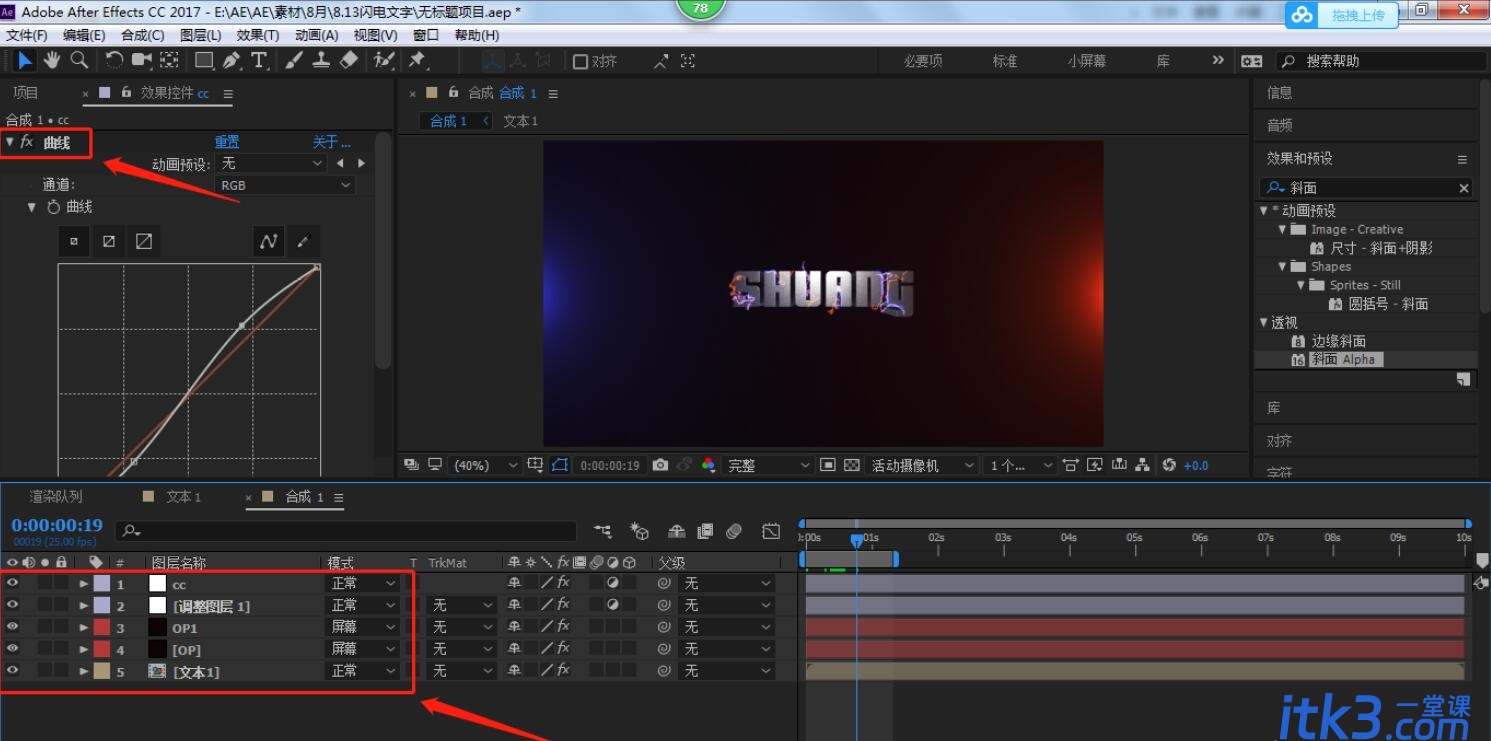Image resolution: width=1491 pixels, height=741 pixels.
Task: Enable the 对齐 snapping checkbox
Action: click(x=580, y=62)
